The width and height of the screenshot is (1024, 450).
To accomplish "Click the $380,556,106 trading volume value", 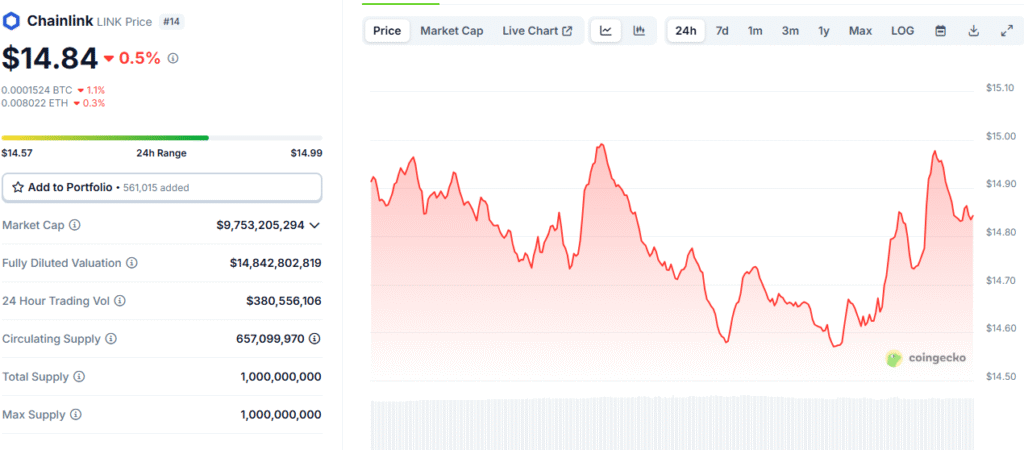I will coord(284,301).
